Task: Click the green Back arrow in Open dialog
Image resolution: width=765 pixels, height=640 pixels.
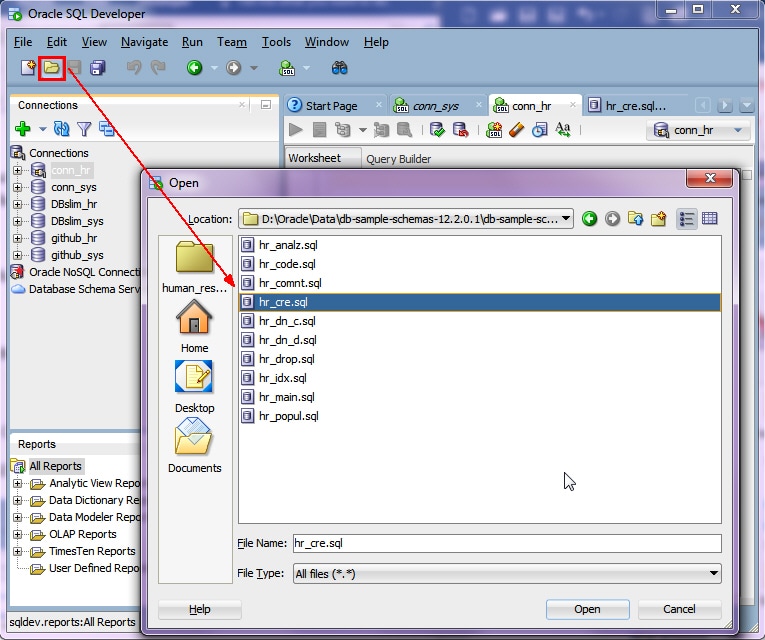Action: pos(589,219)
